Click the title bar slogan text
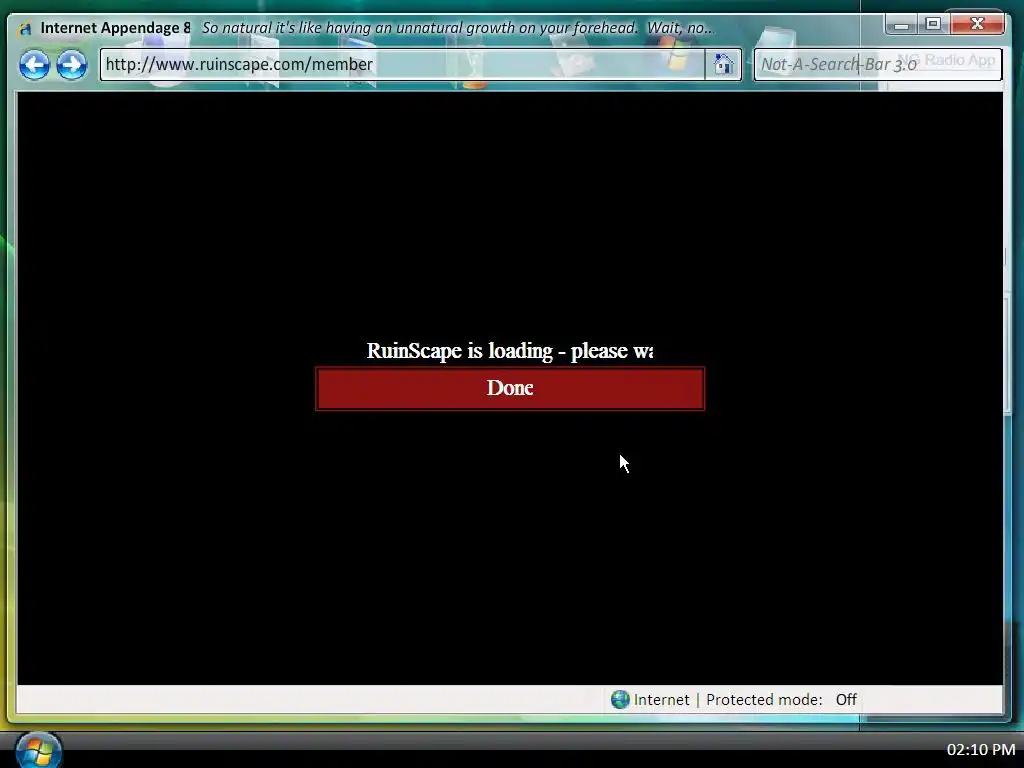The width and height of the screenshot is (1024, 768). [457, 28]
